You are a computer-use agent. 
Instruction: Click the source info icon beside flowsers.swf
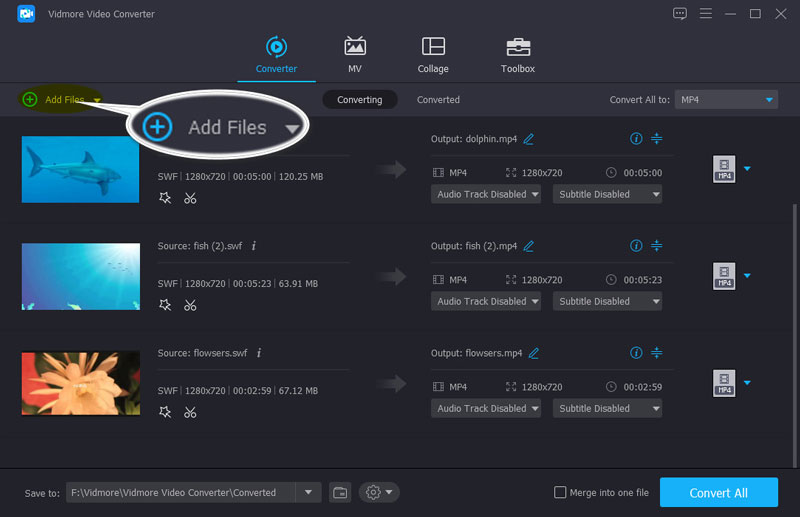point(259,353)
